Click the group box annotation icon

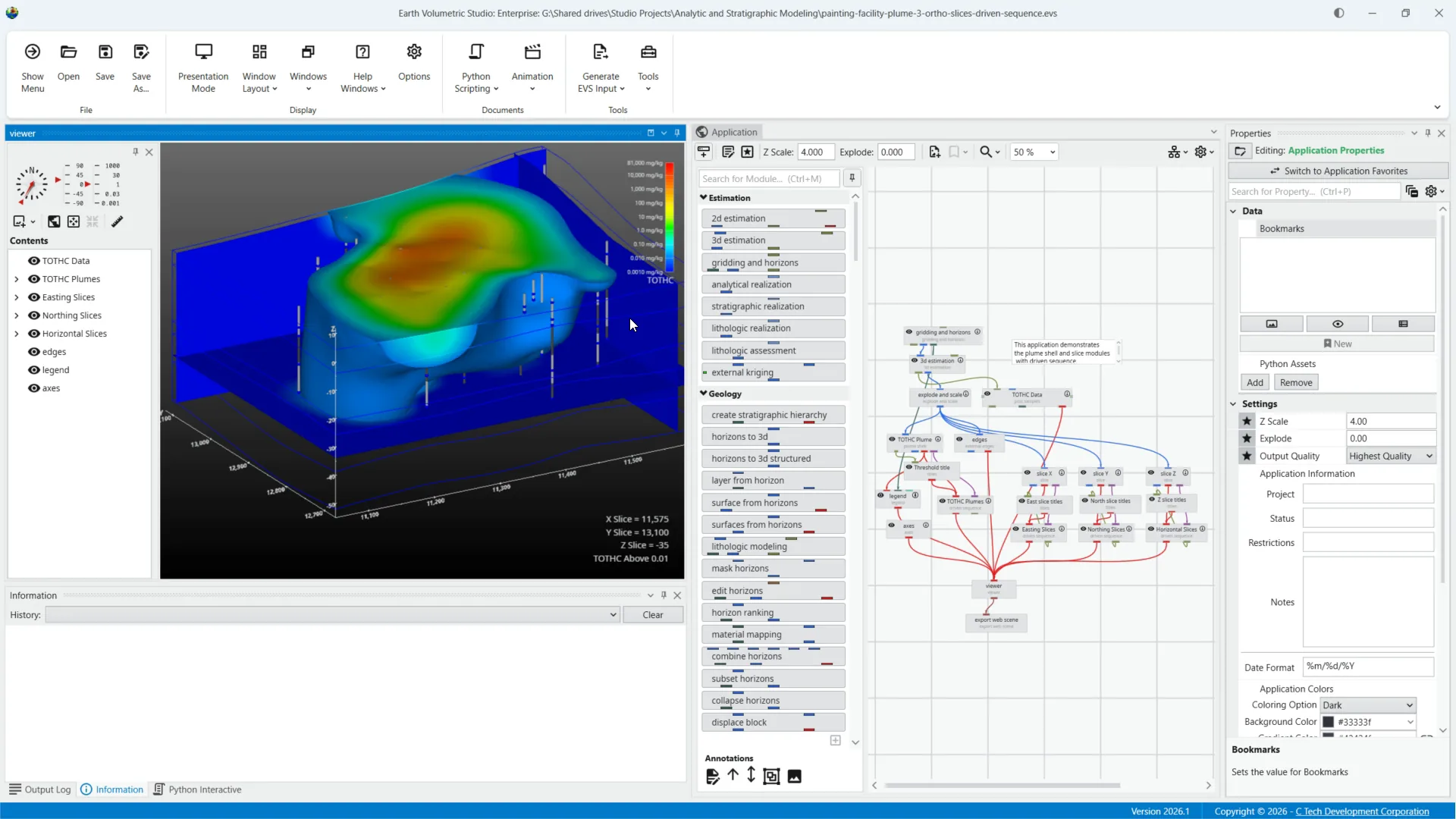coord(771,777)
